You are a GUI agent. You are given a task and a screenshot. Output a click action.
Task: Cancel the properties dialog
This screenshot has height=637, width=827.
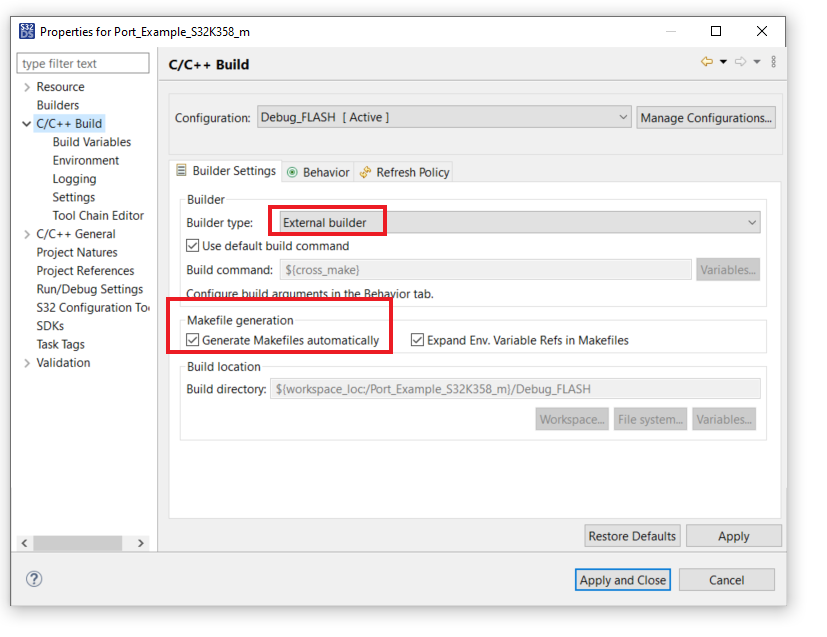726,579
